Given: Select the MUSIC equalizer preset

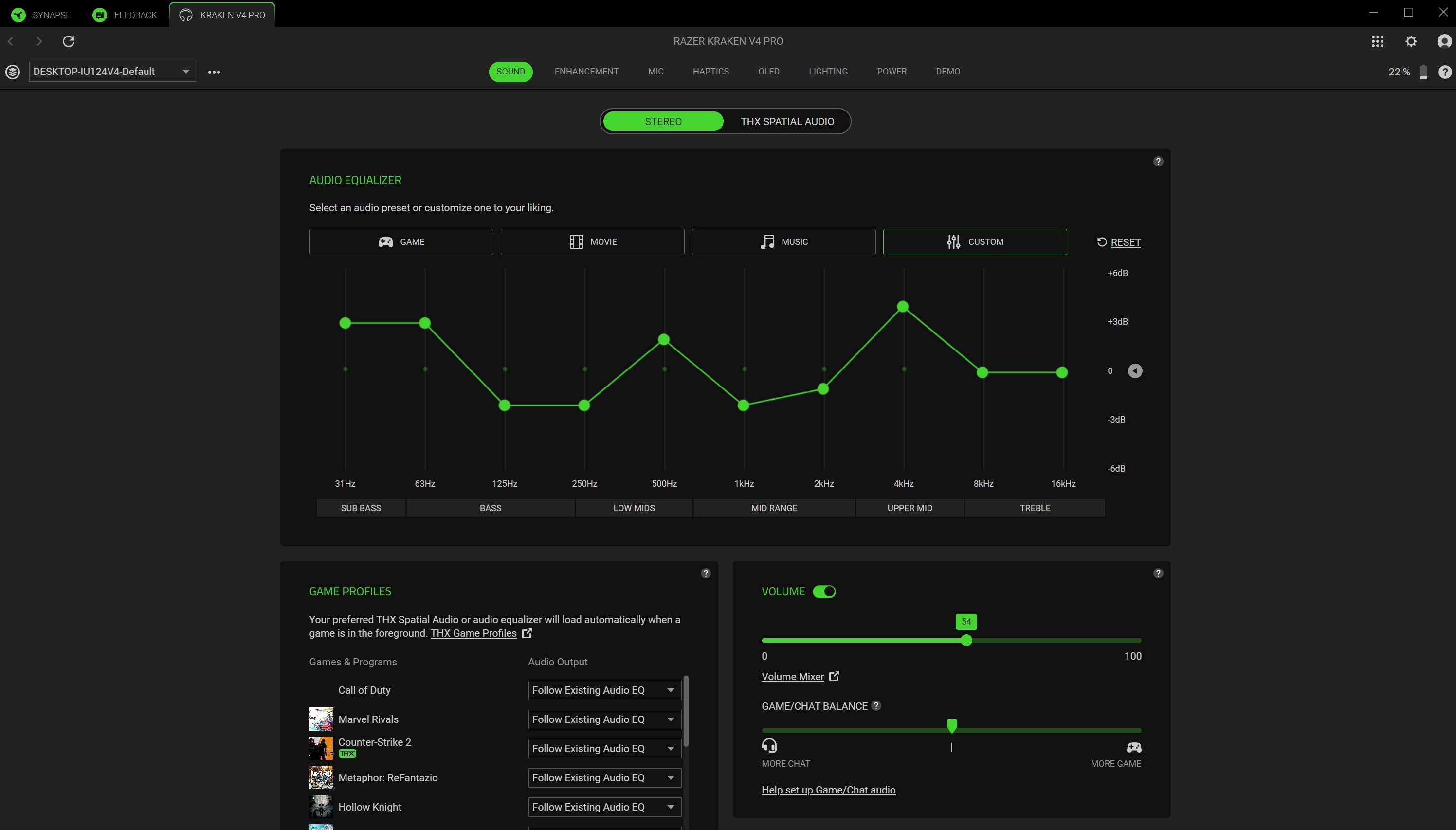Looking at the screenshot, I should pos(783,242).
